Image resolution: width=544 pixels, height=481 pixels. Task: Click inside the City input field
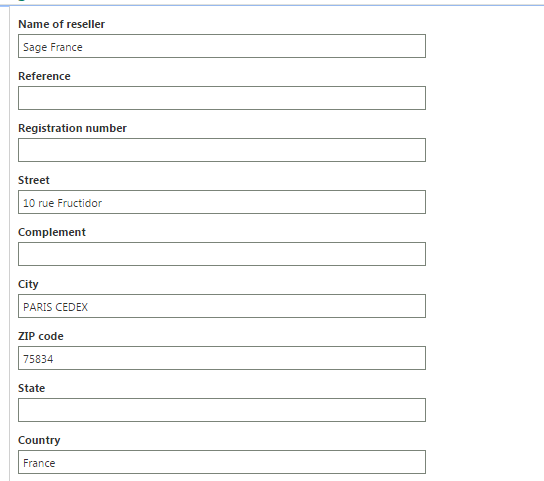pyautogui.click(x=222, y=306)
